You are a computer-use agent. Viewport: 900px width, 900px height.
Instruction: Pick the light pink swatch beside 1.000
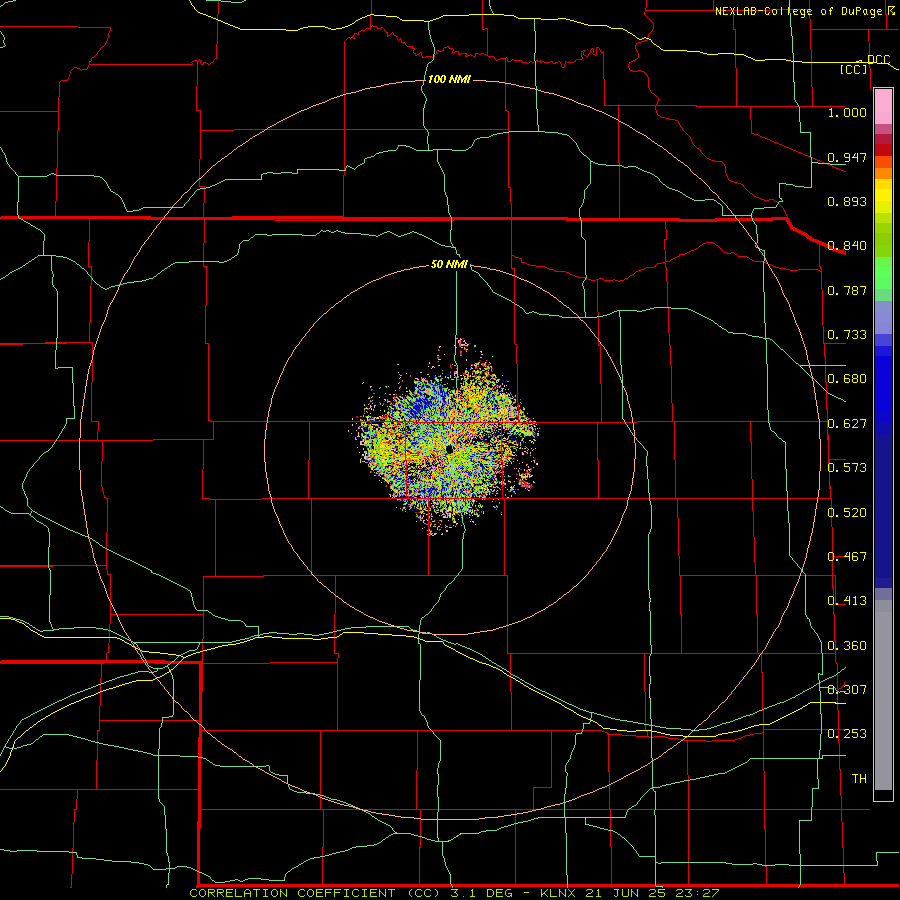[x=883, y=107]
